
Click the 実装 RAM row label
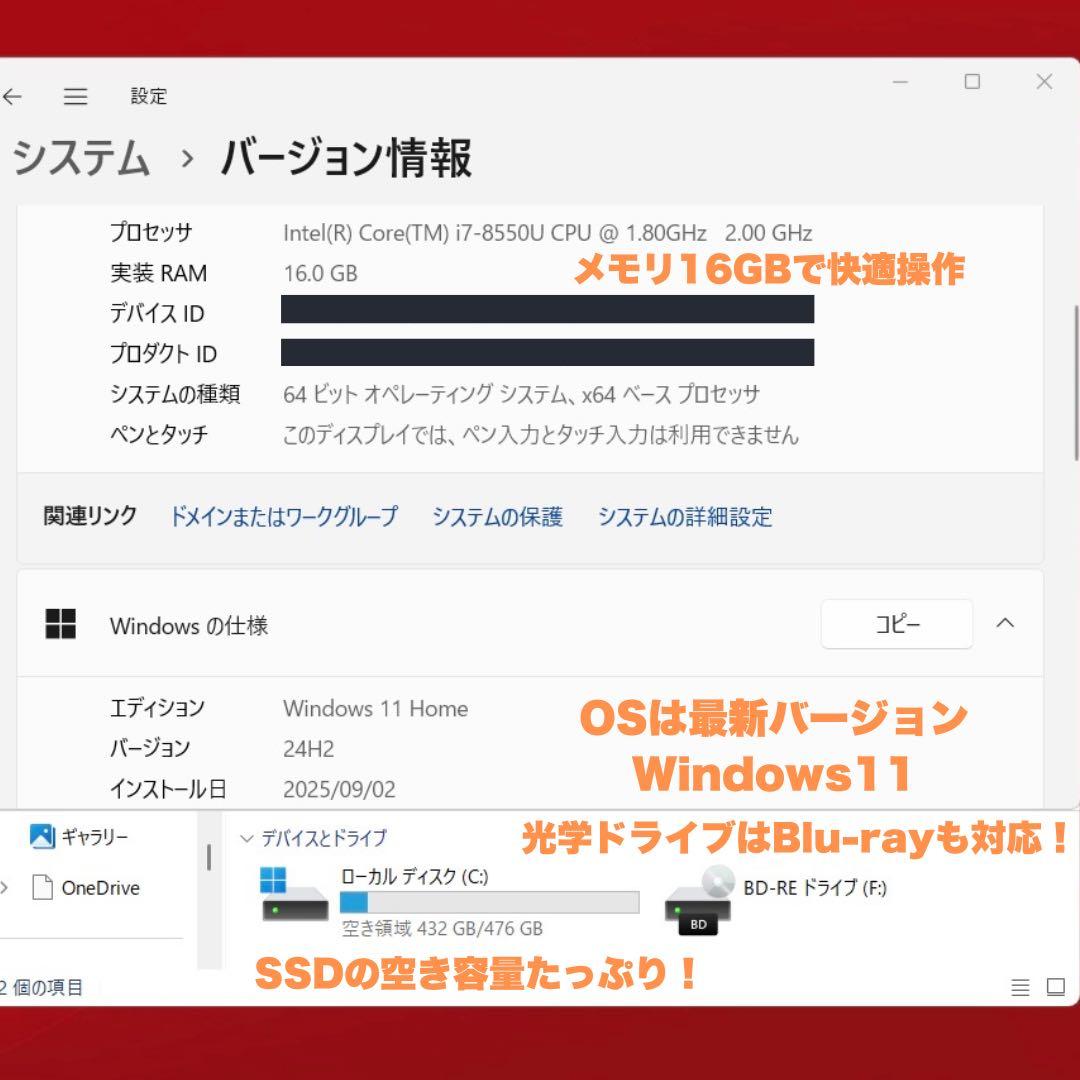point(158,273)
